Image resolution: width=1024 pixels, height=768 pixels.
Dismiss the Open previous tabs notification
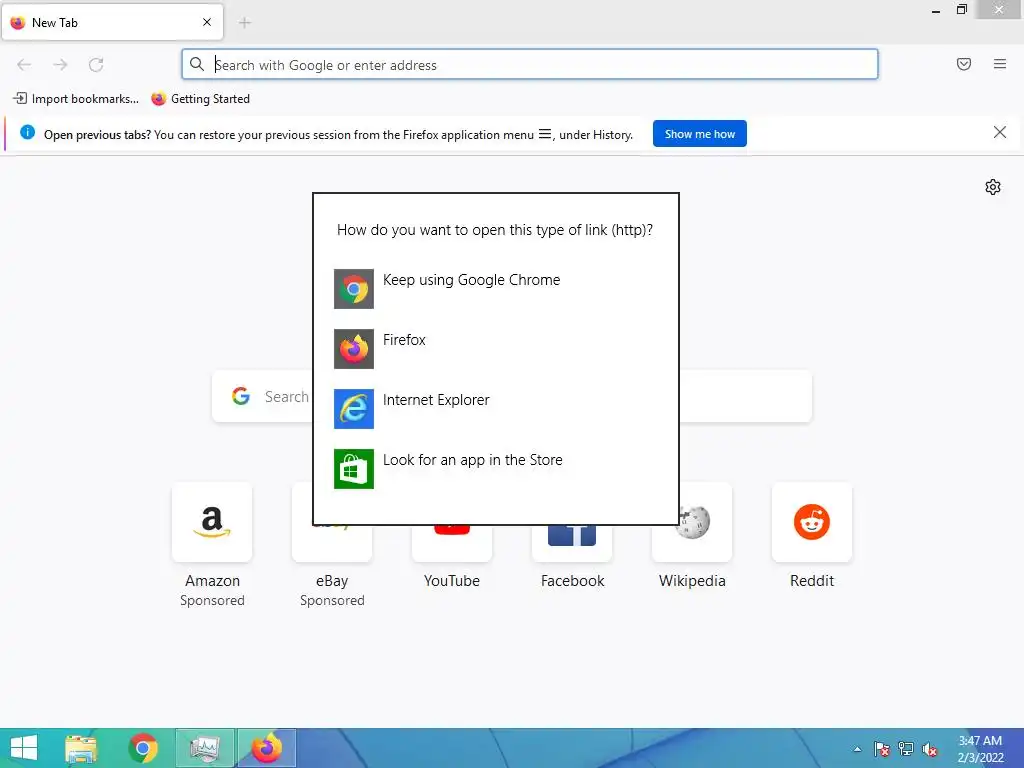[1000, 133]
